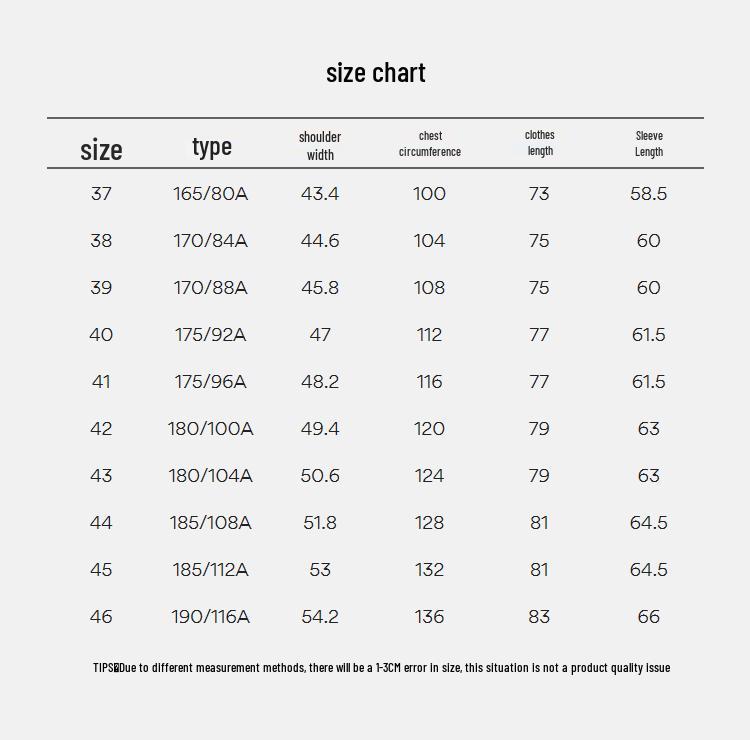Select the 44.6 shoulder width value
This screenshot has width=750, height=740.
320,241
